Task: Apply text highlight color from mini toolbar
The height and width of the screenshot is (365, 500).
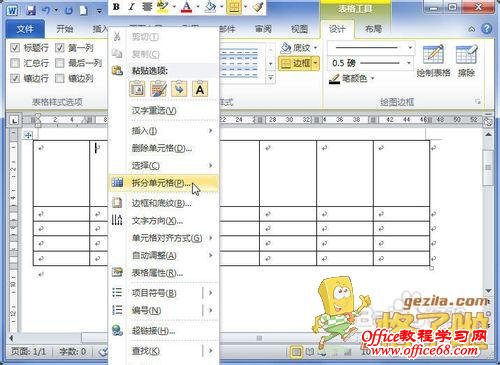Action: [162, 7]
